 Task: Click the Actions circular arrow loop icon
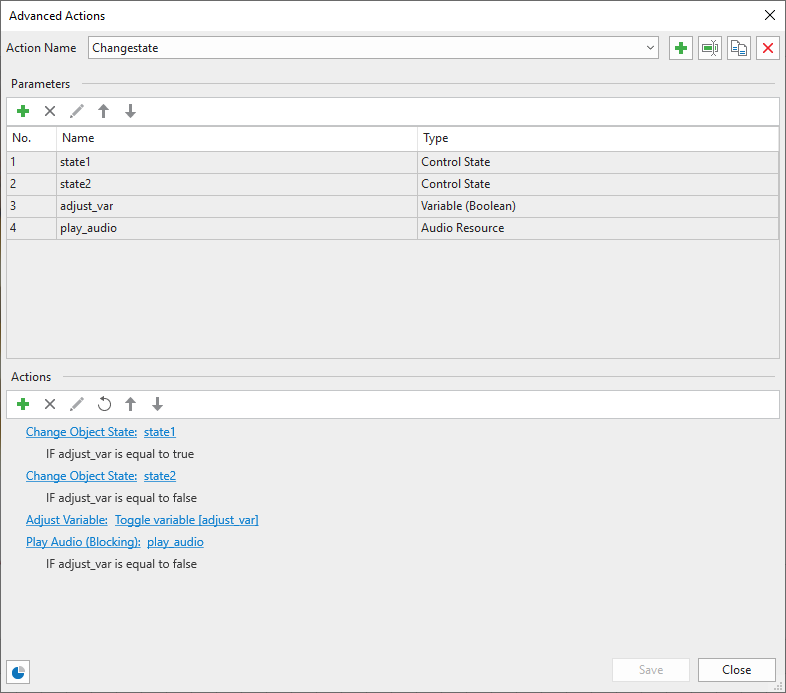[x=104, y=404]
